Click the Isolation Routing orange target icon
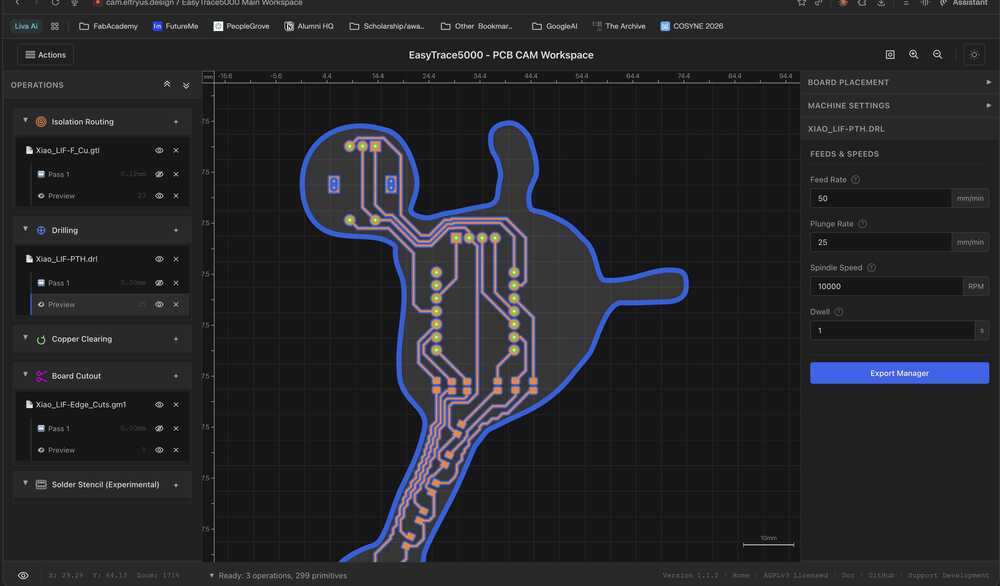The width and height of the screenshot is (1000, 586). pyautogui.click(x=41, y=122)
